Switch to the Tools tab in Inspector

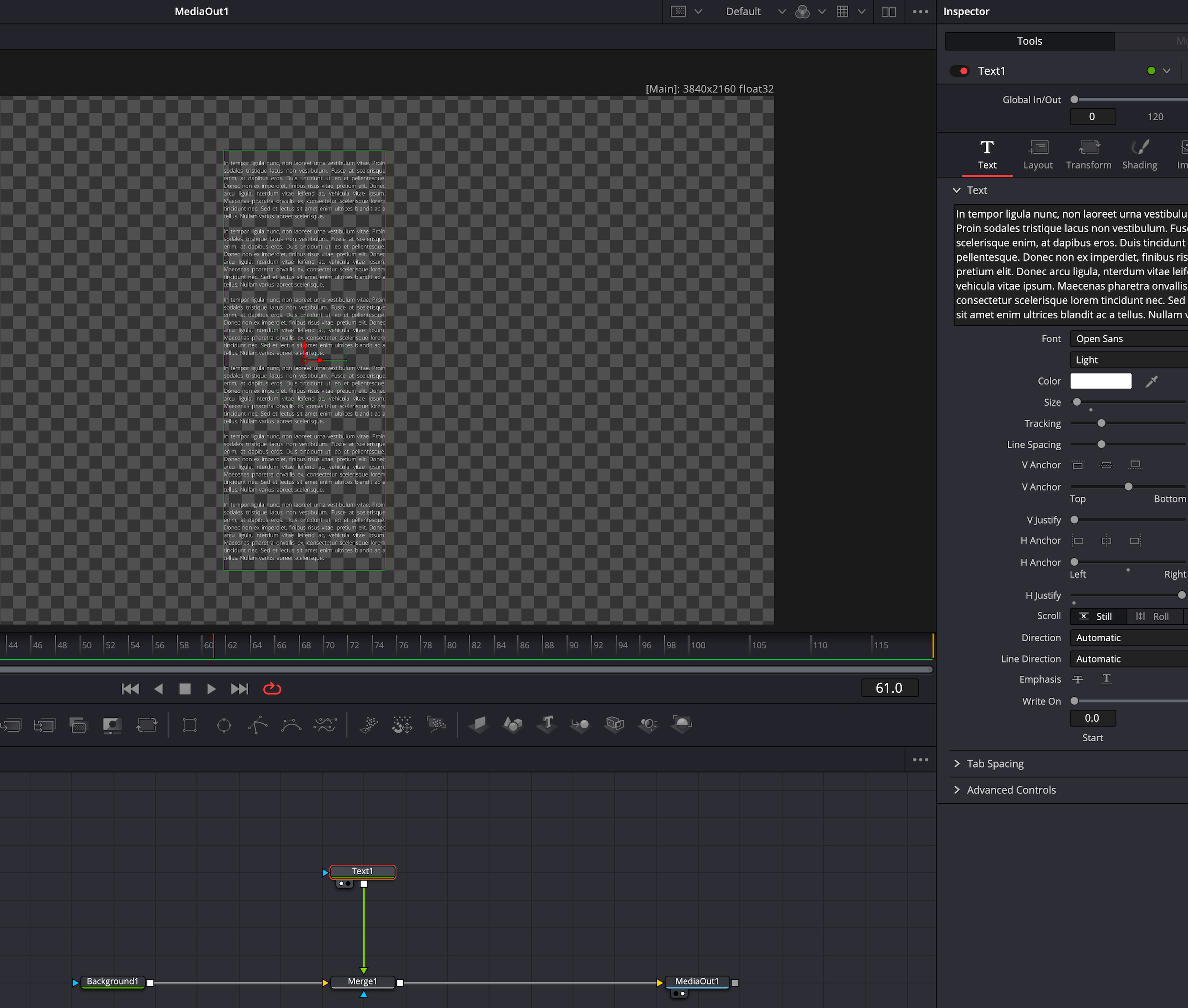tap(1029, 41)
